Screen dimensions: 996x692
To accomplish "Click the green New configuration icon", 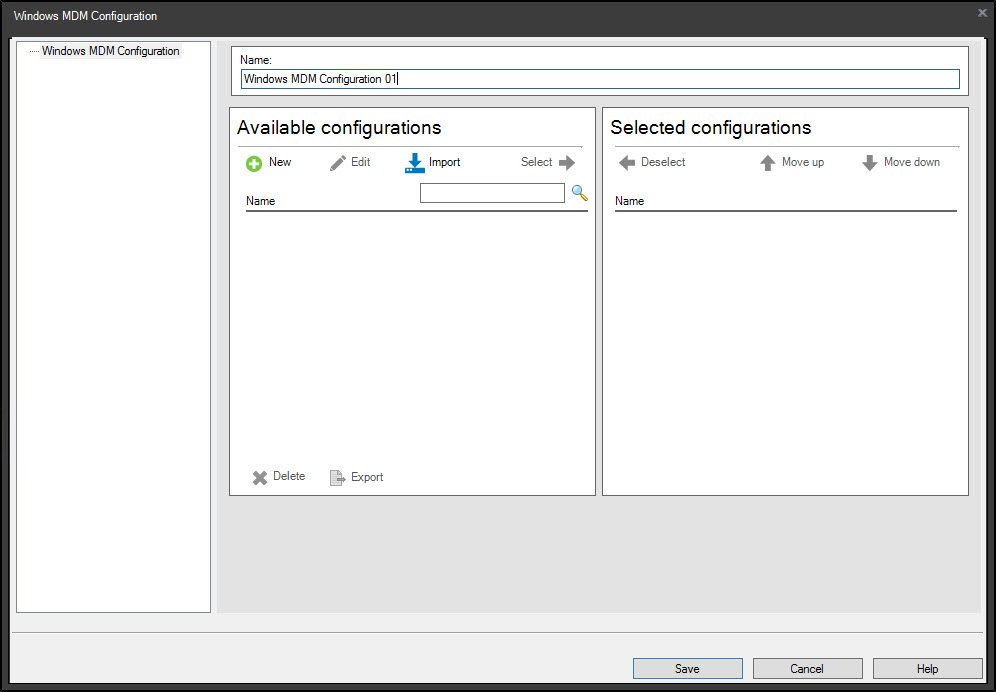I will point(254,163).
